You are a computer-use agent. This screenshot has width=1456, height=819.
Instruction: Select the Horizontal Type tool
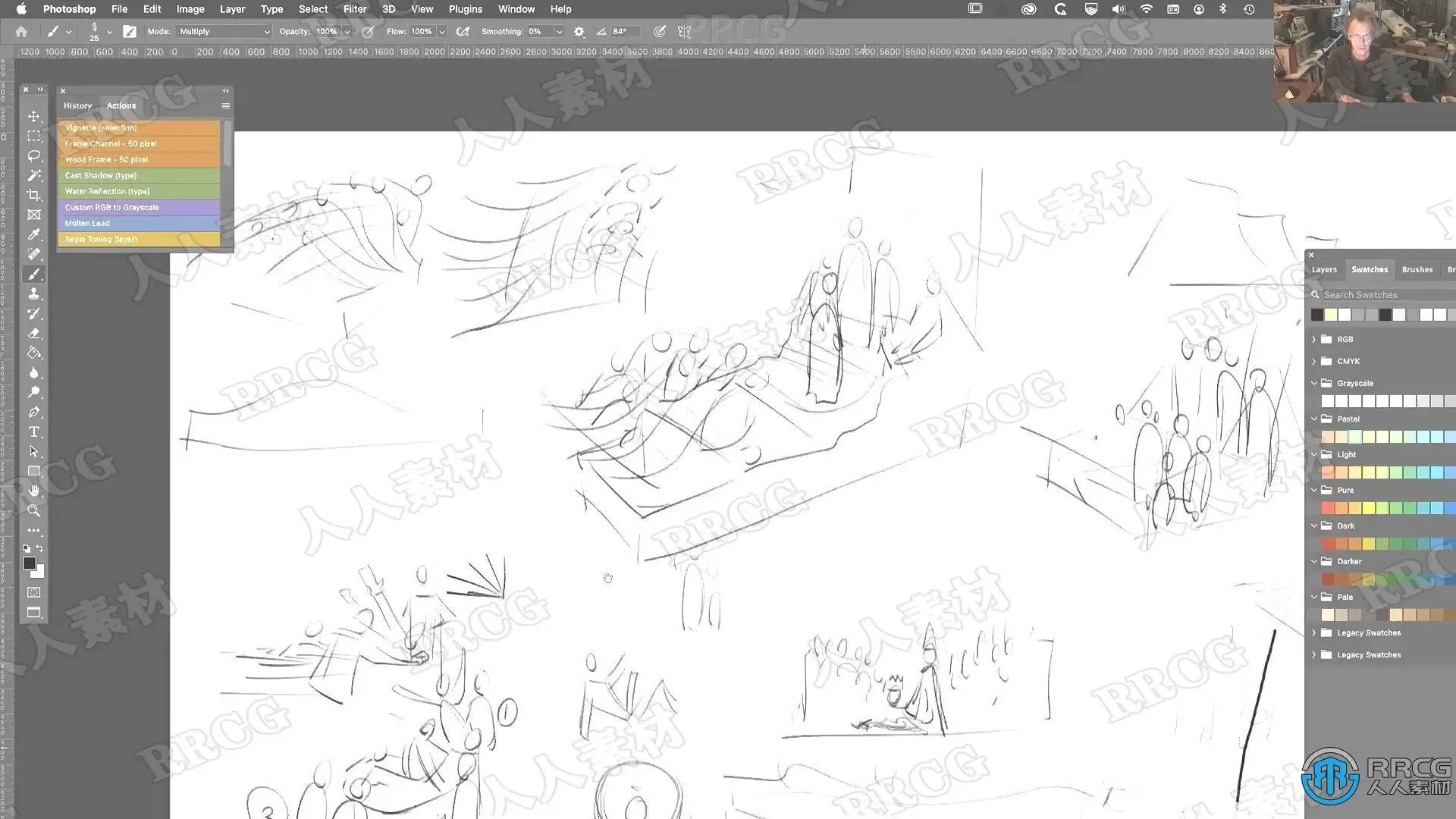33,431
